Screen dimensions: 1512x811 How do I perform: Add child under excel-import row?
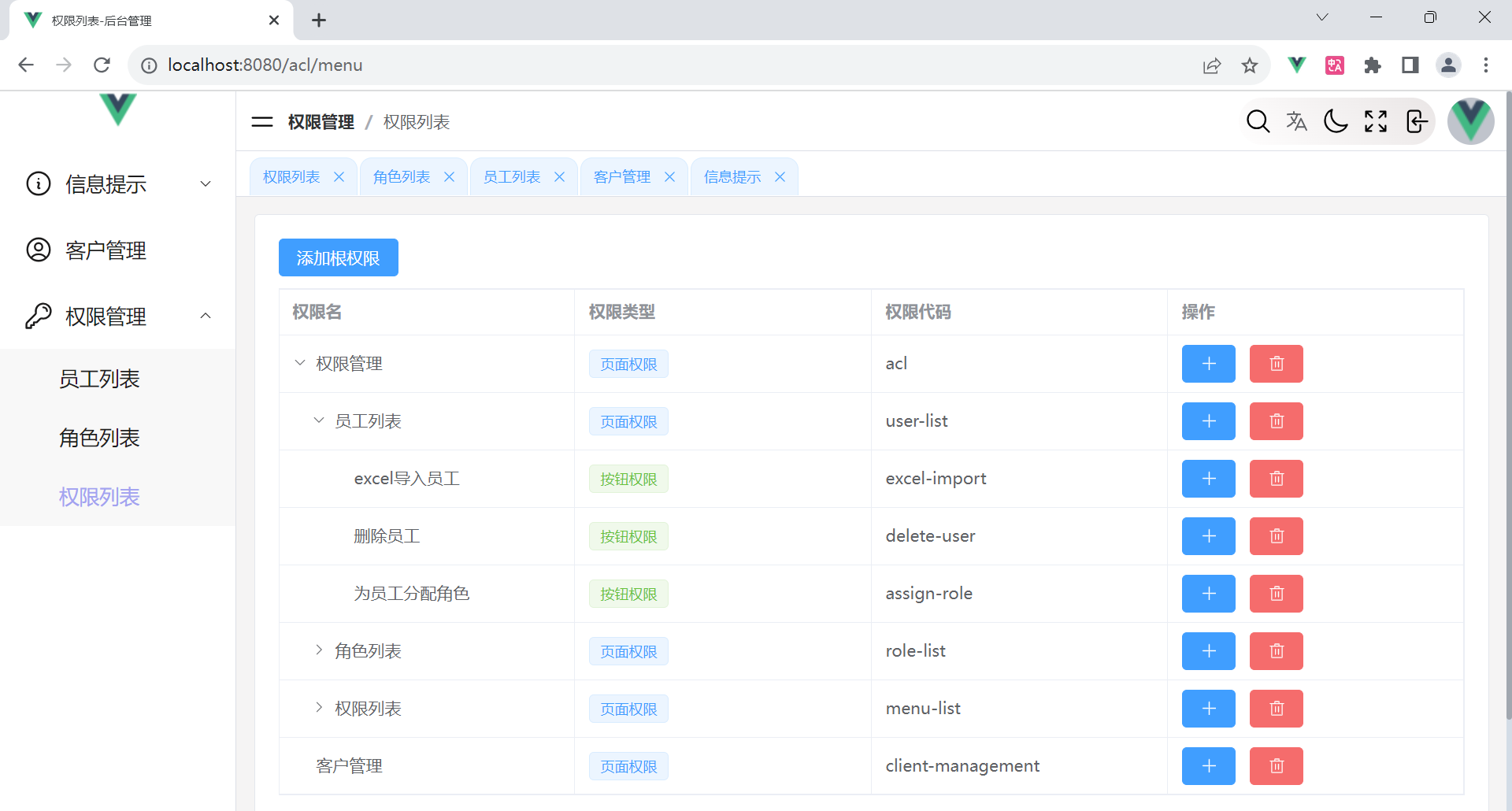click(x=1209, y=479)
